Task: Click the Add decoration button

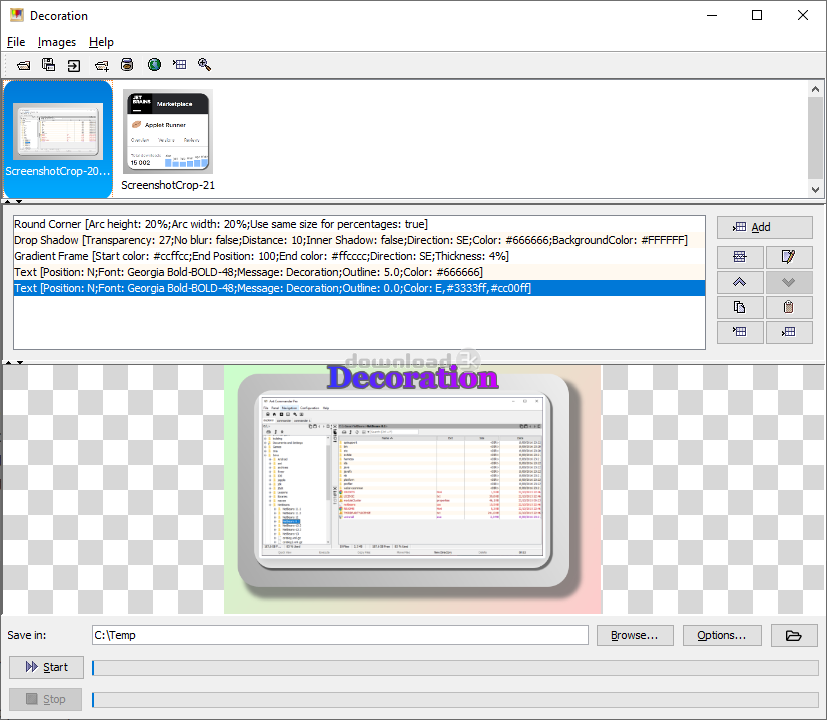Action: pyautogui.click(x=764, y=227)
